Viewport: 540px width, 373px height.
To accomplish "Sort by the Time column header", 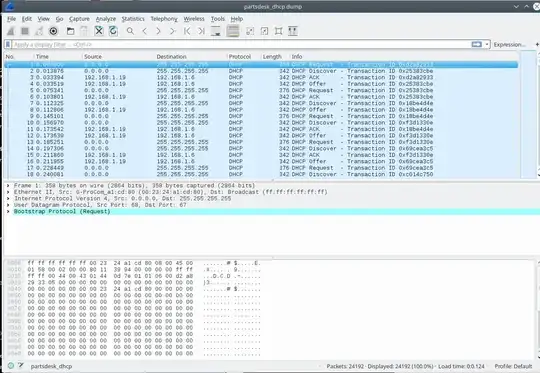I will [x=58, y=56].
